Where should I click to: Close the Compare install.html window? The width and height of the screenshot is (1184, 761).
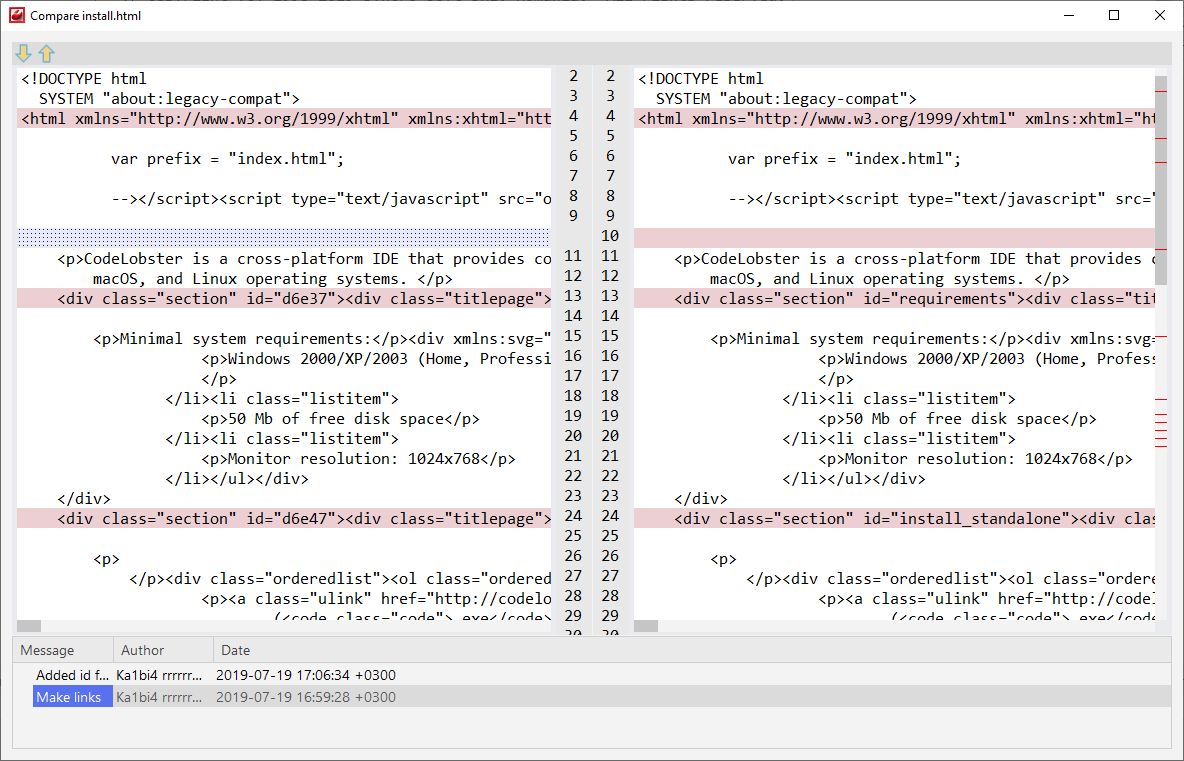(x=1160, y=15)
